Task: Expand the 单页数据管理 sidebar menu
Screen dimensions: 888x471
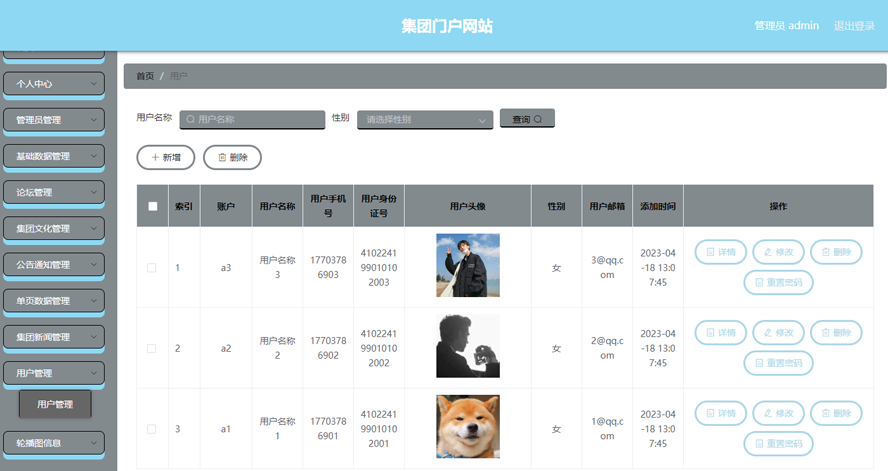Action: pyautogui.click(x=54, y=301)
